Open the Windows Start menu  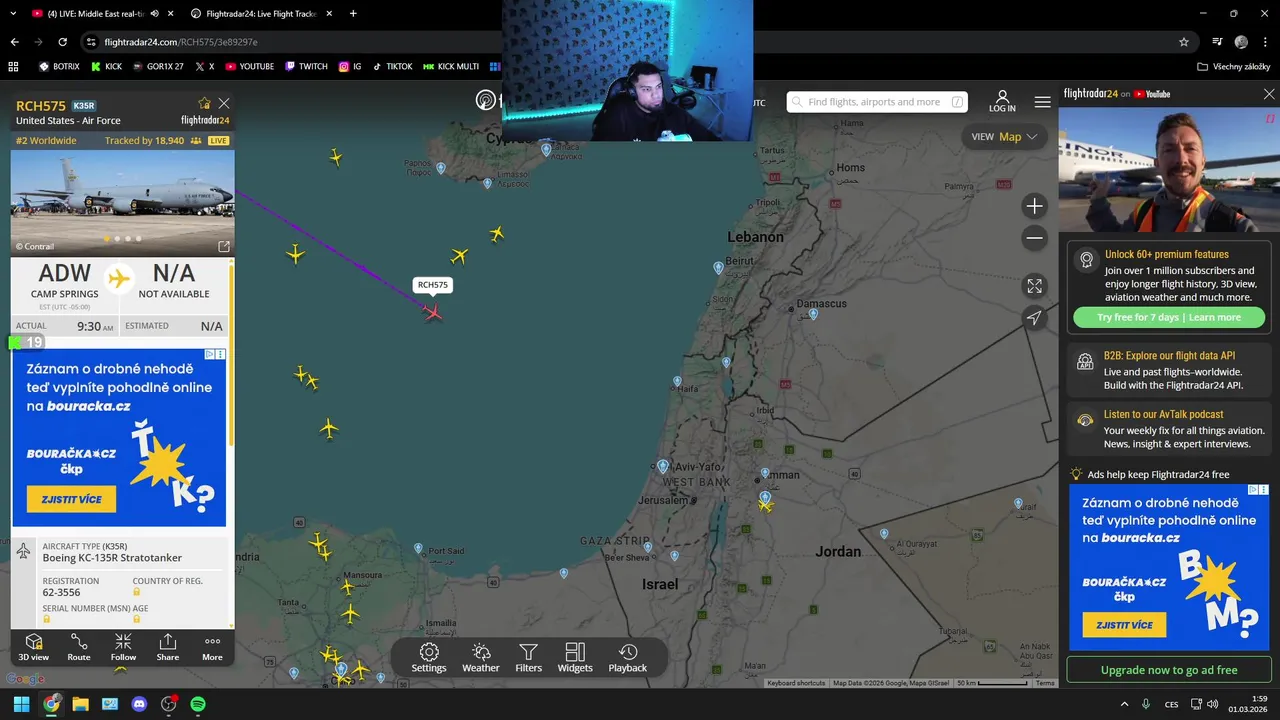[21, 704]
